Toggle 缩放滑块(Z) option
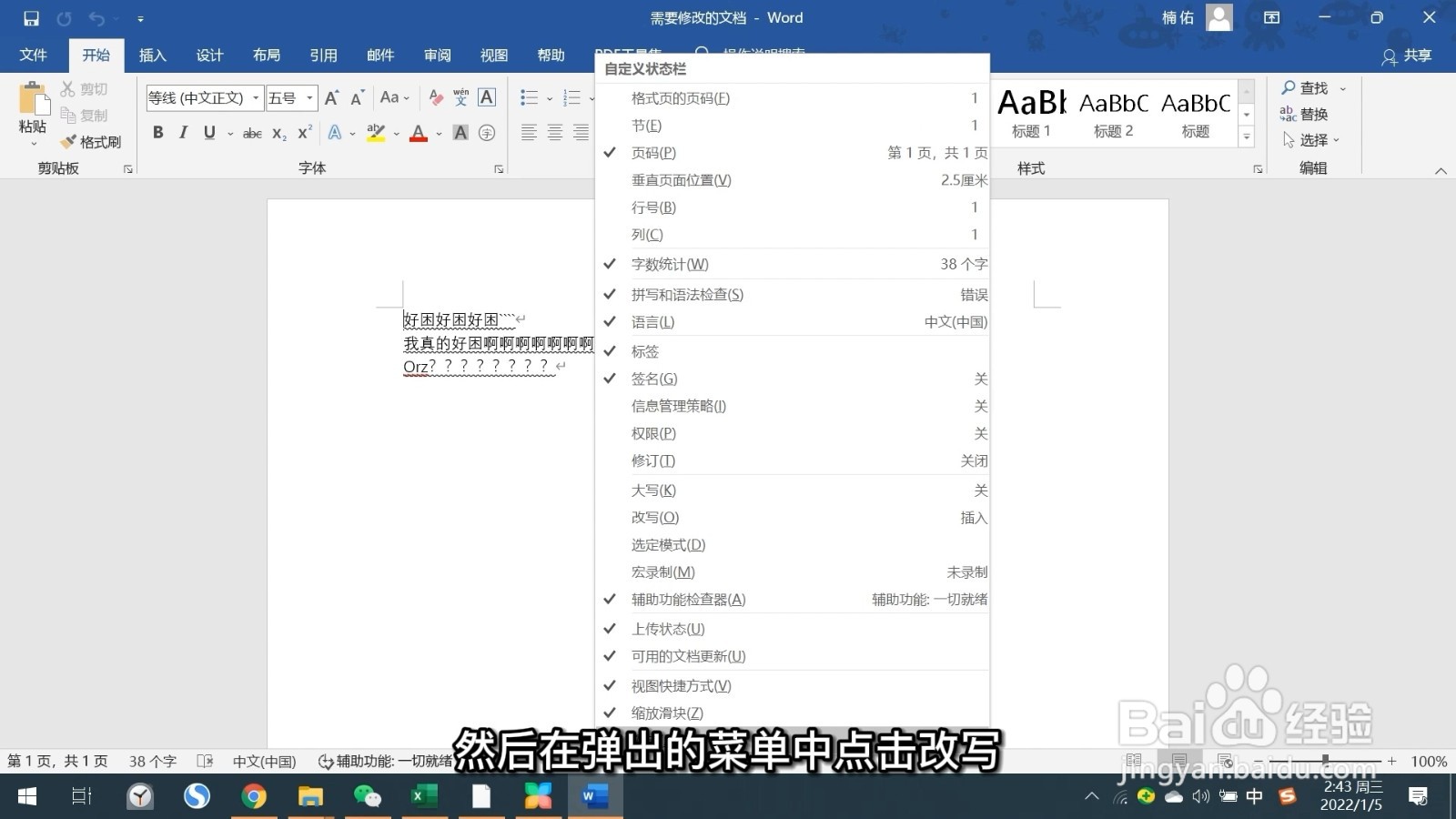This screenshot has height=819, width=1456. pos(792,713)
